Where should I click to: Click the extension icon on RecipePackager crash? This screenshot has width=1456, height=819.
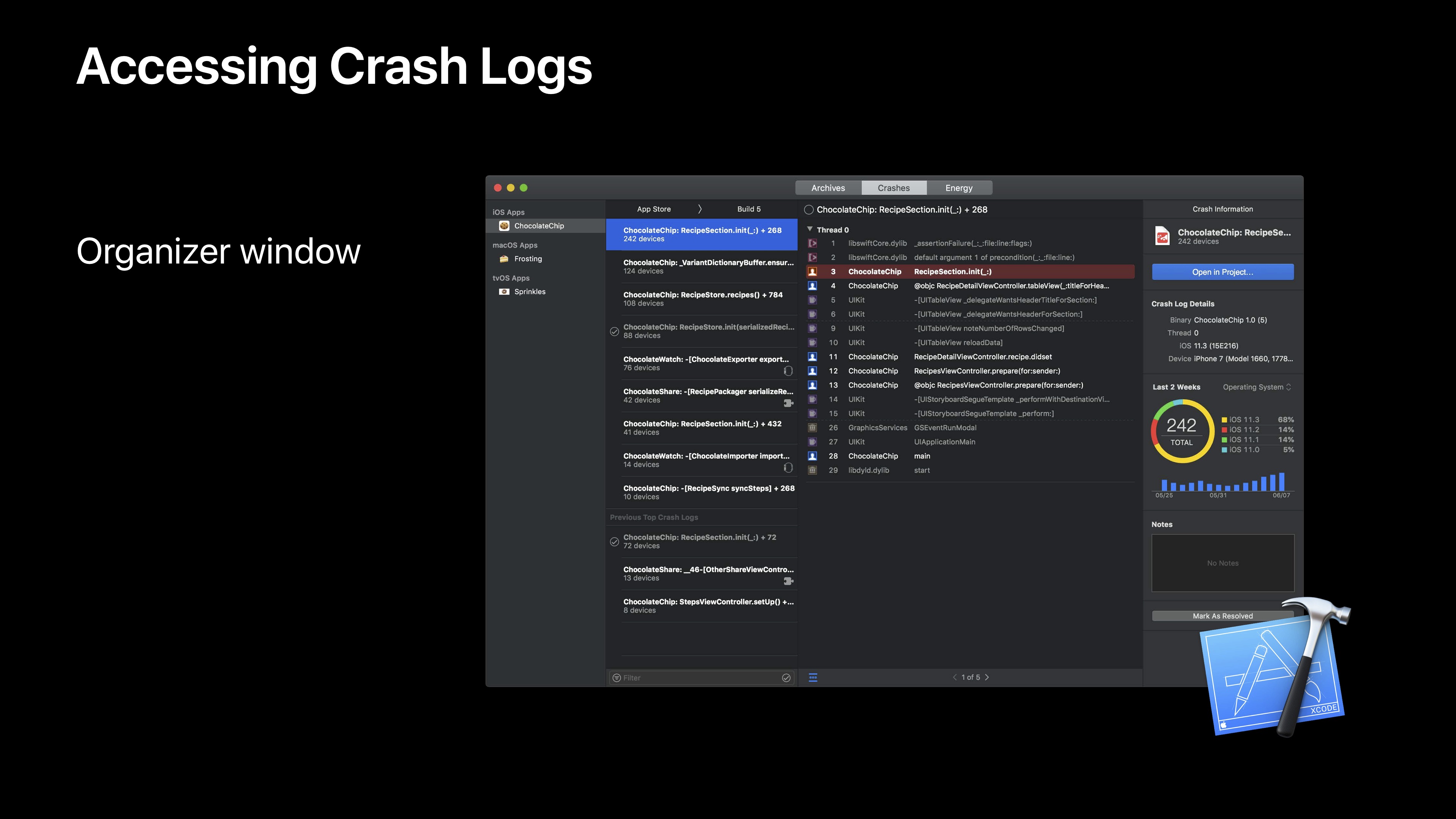(788, 403)
